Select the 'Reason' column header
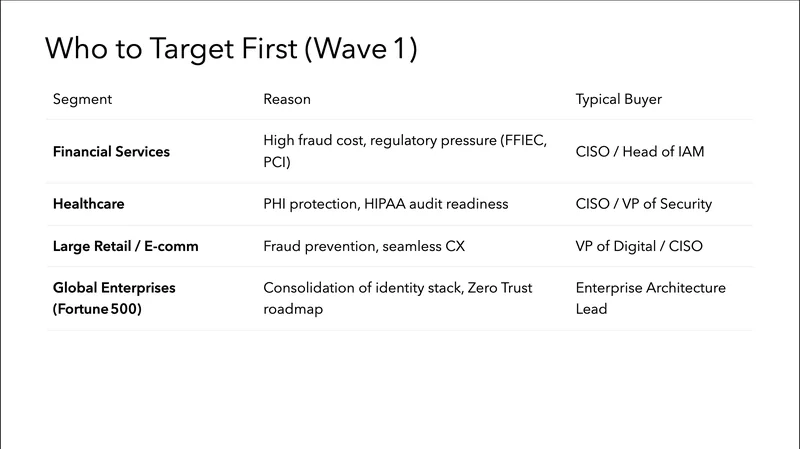 287,100
